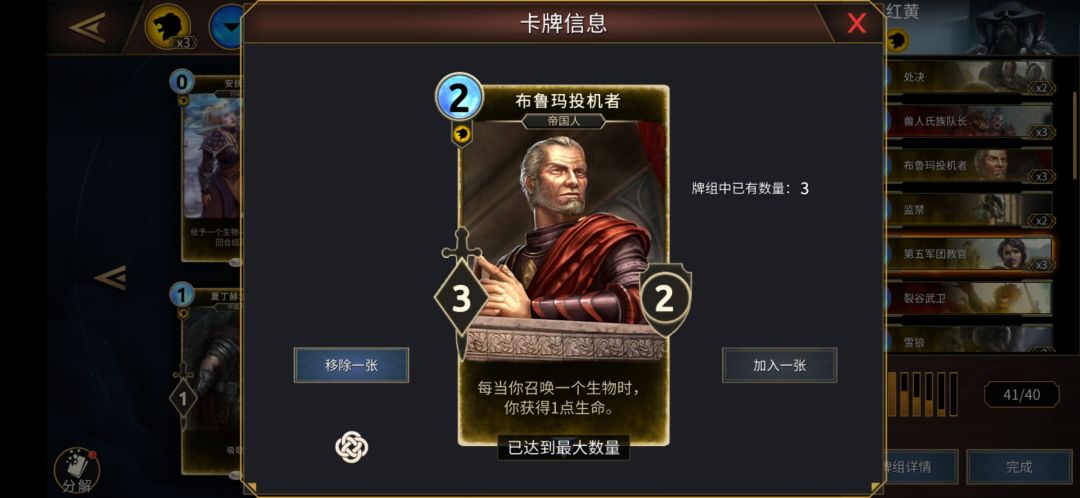Select 处决 in the deck list
Image resolution: width=1080 pixels, height=498 pixels.
click(968, 78)
